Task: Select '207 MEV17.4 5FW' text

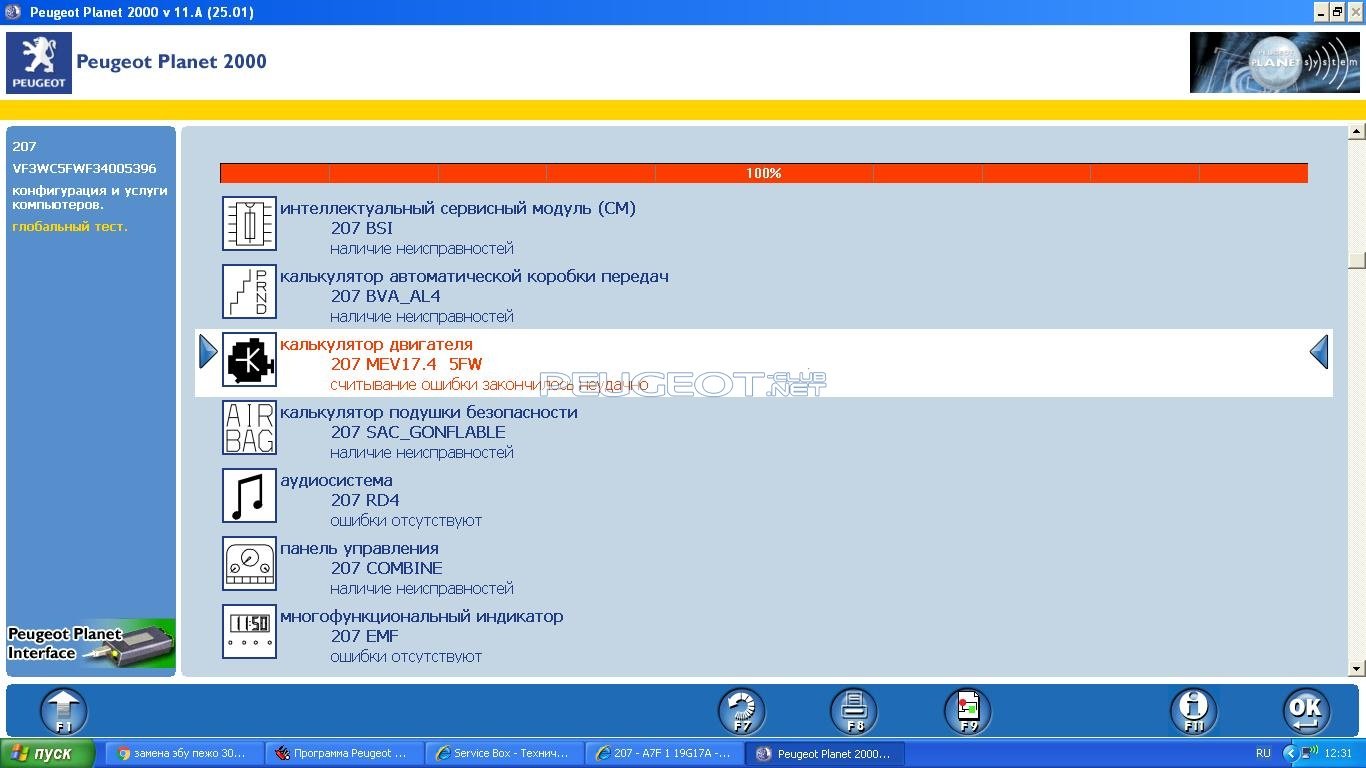Action: tap(406, 365)
